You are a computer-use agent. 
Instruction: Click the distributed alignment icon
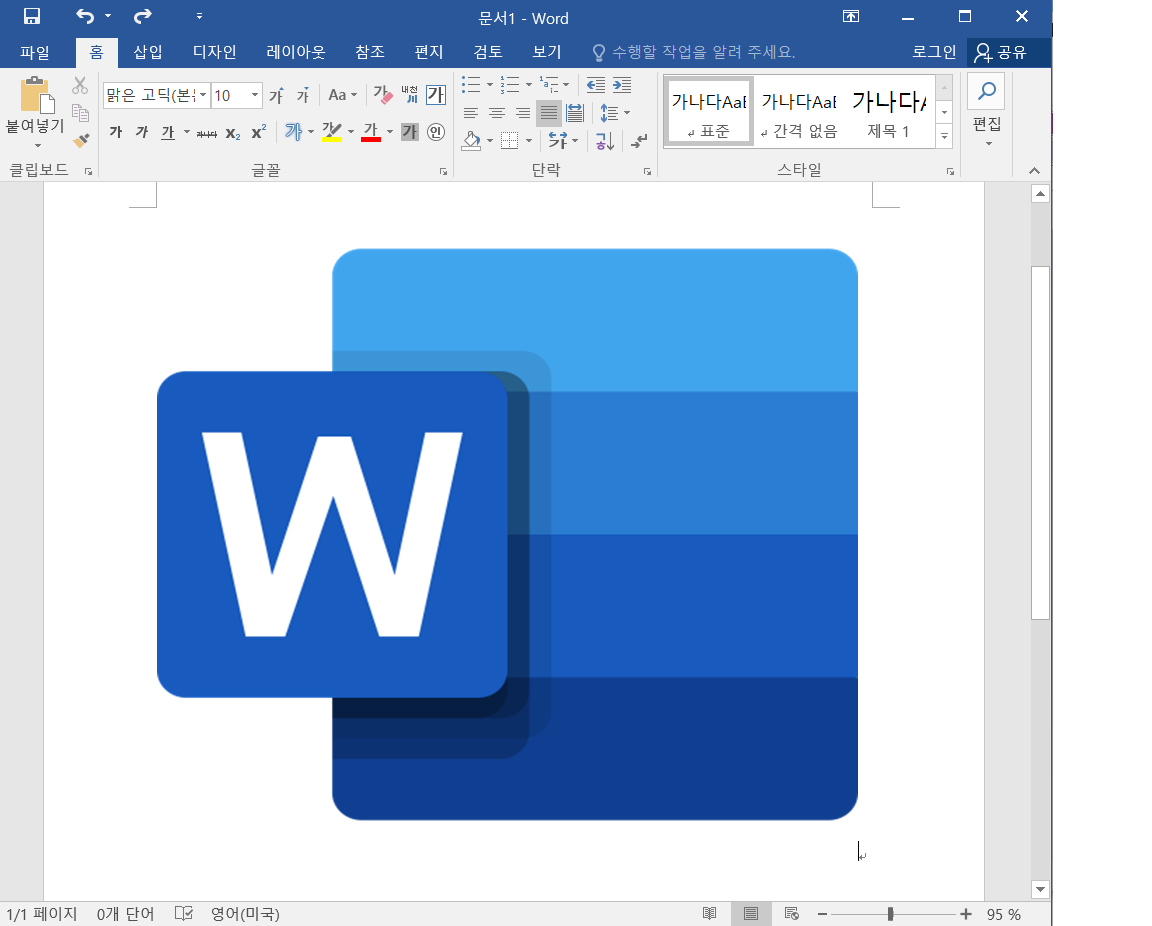tap(575, 113)
